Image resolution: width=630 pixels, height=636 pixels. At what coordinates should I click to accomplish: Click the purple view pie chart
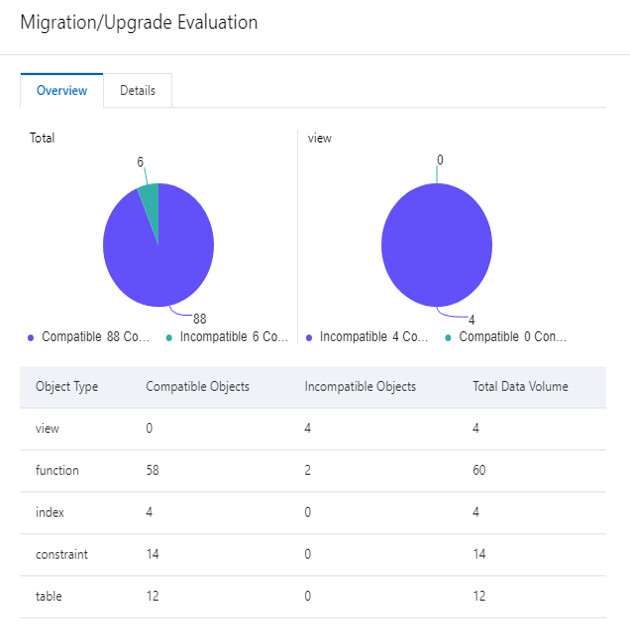pyautogui.click(x=436, y=246)
